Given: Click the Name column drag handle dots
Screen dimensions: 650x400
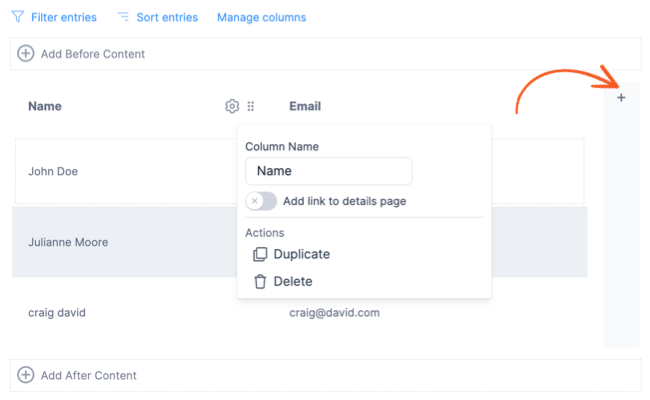Looking at the screenshot, I should point(250,106).
